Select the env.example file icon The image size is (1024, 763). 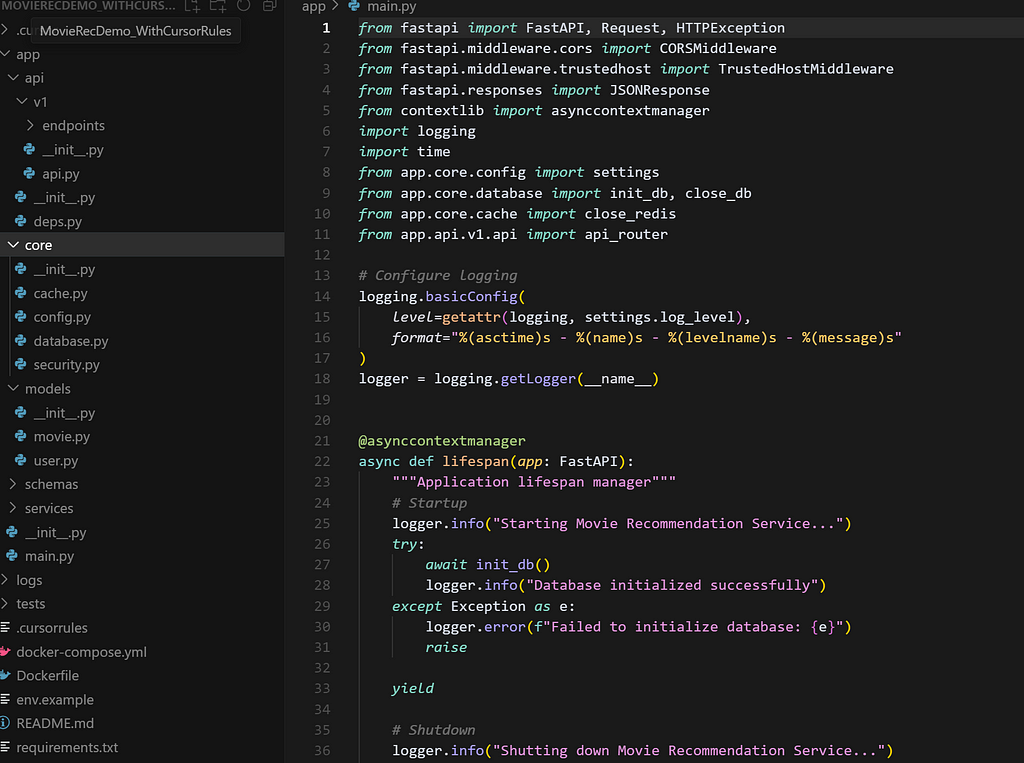5,700
